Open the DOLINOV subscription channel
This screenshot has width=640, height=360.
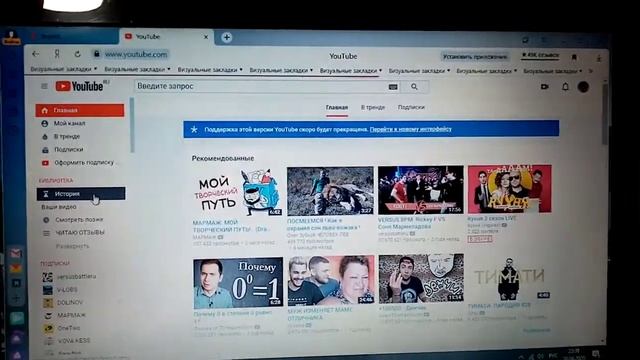point(62,302)
